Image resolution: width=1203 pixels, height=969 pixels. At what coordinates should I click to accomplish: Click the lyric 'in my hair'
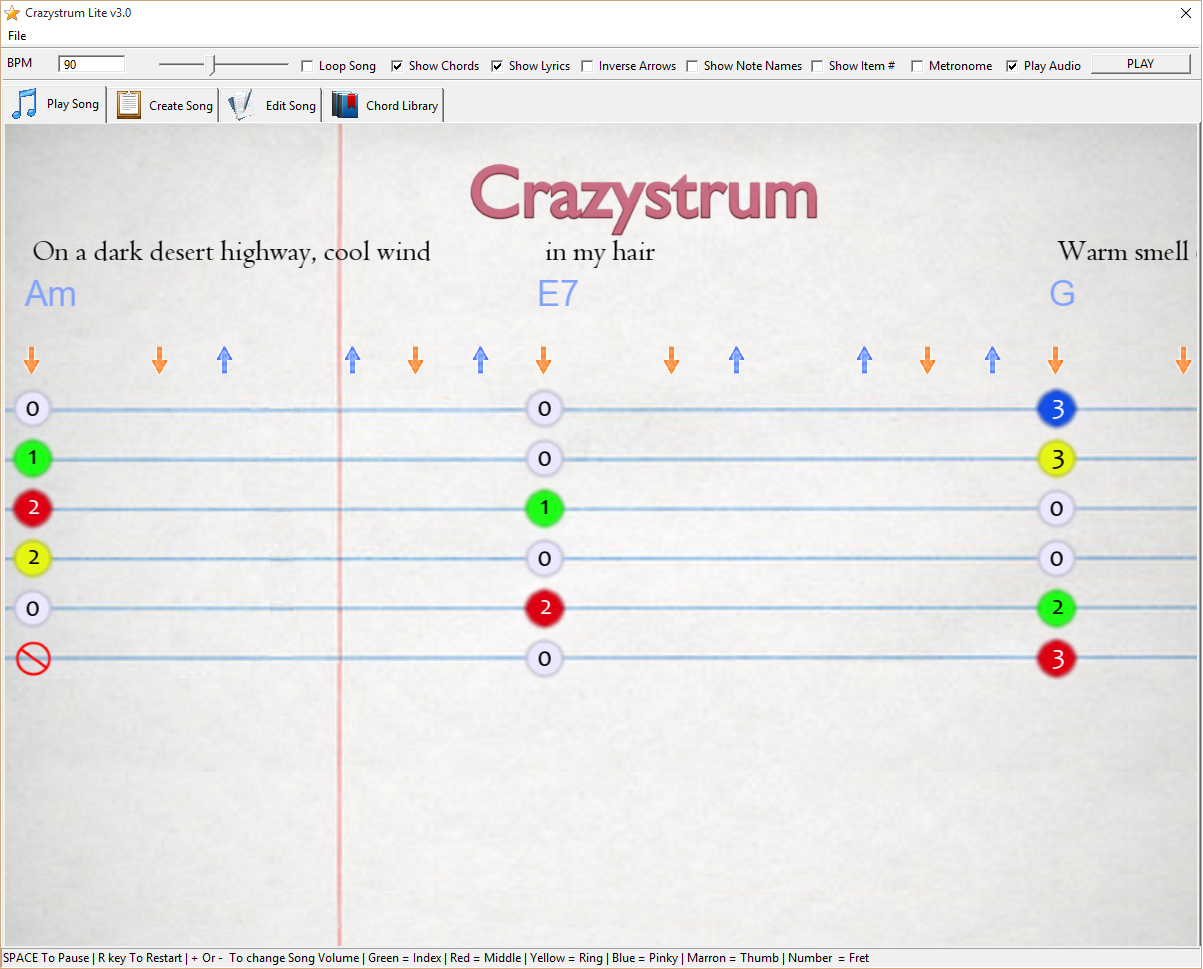point(600,252)
